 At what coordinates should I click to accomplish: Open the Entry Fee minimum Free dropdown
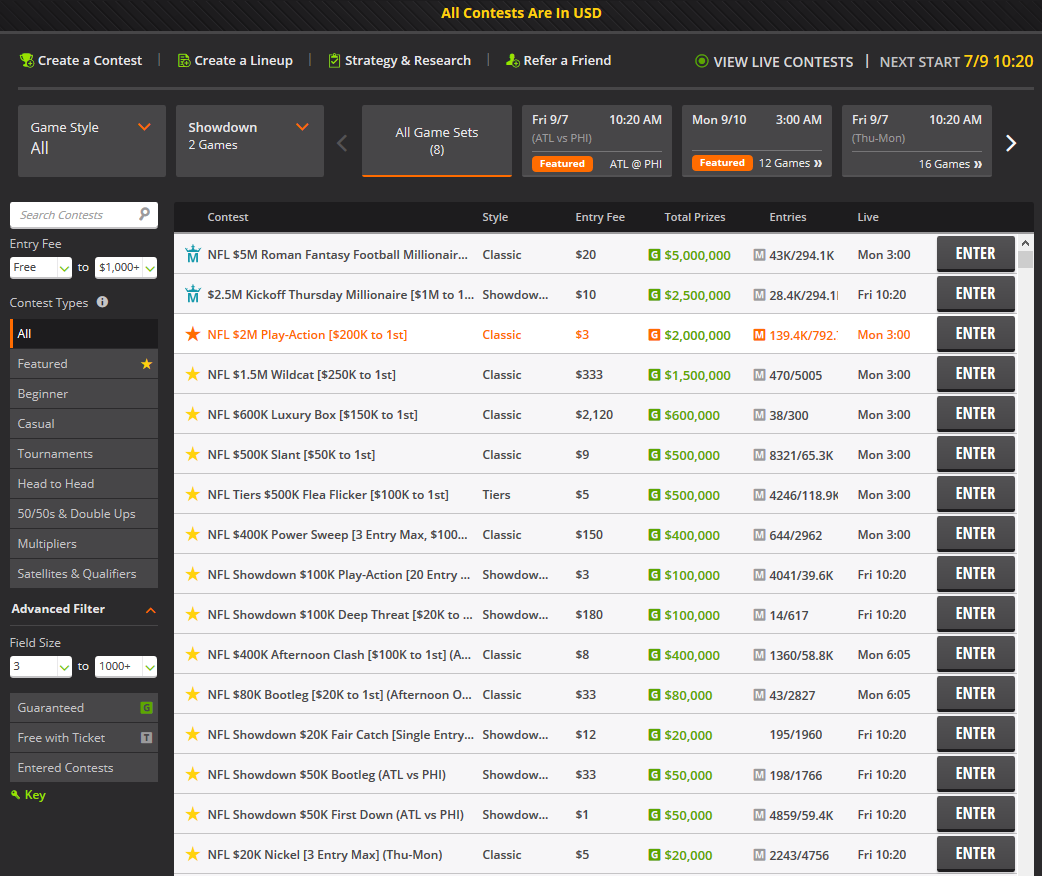[41, 267]
